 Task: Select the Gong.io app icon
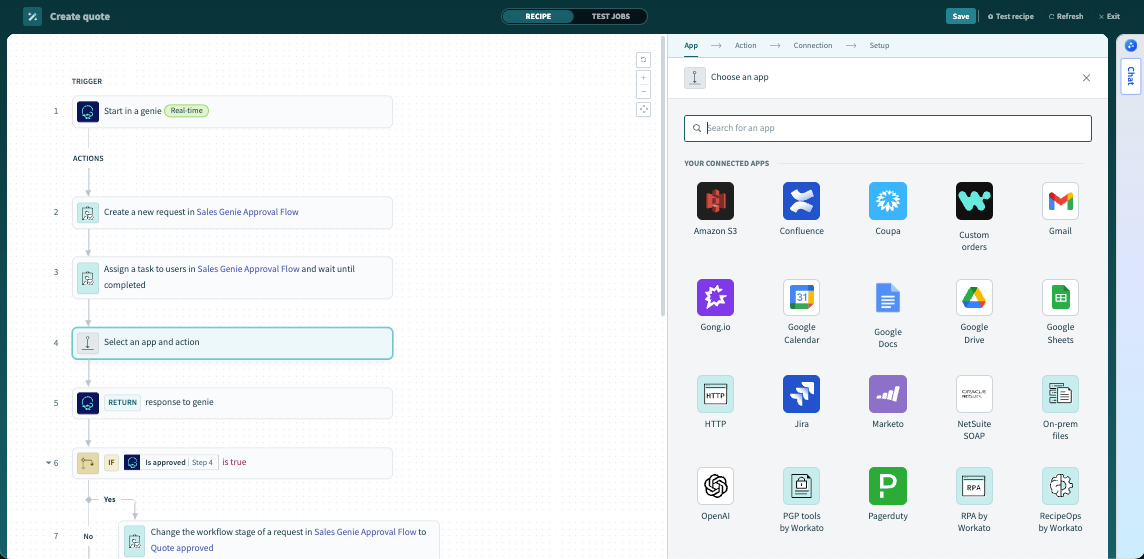coord(715,297)
